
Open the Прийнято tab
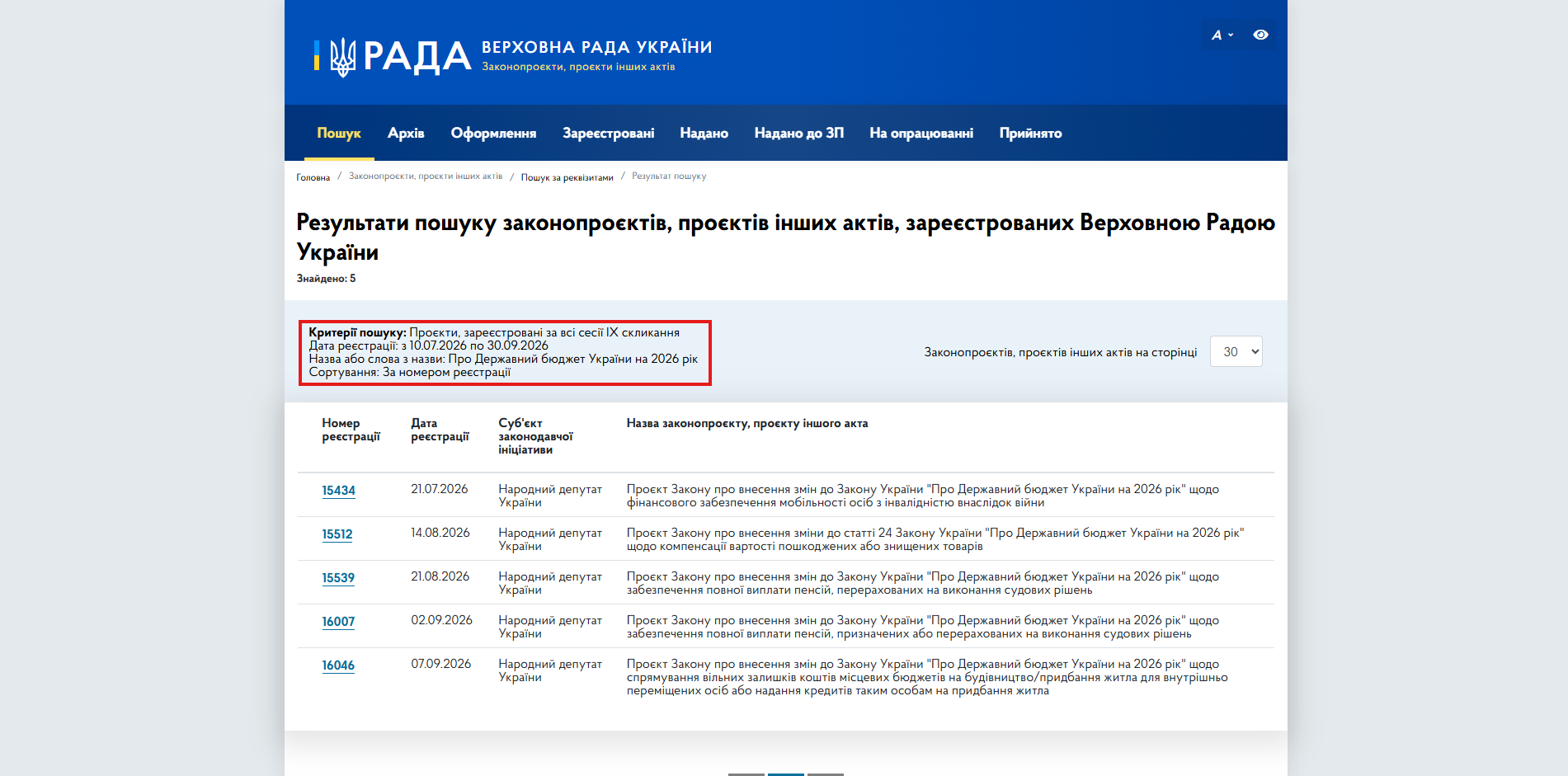click(x=1030, y=133)
